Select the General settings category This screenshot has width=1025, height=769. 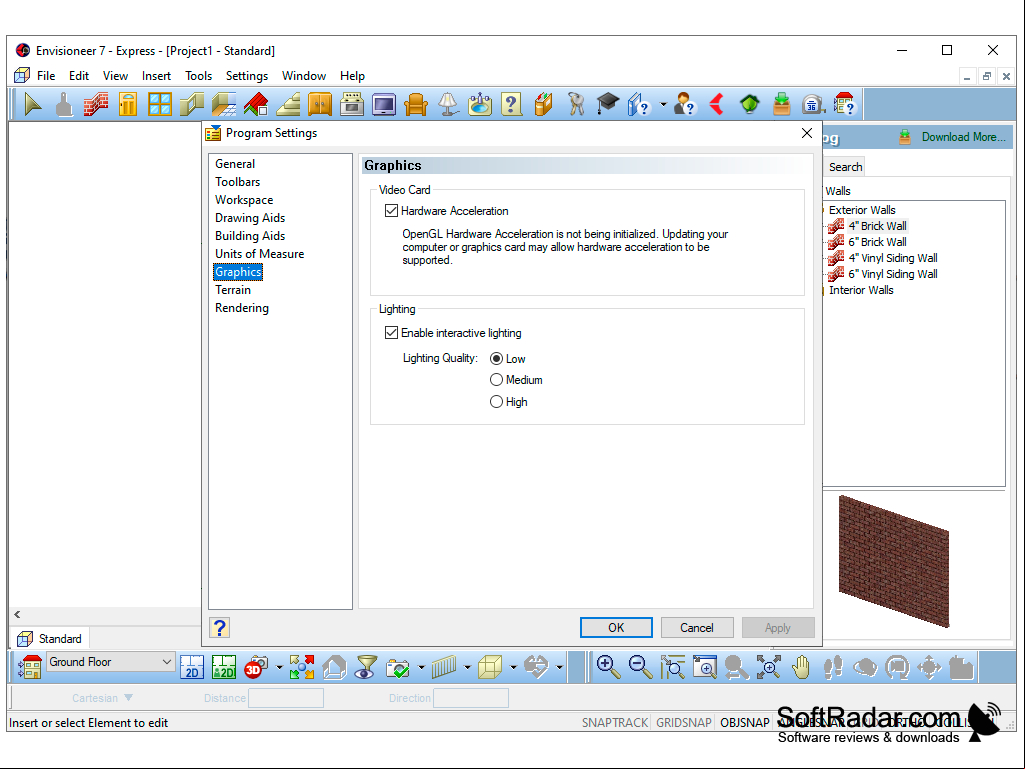235,163
